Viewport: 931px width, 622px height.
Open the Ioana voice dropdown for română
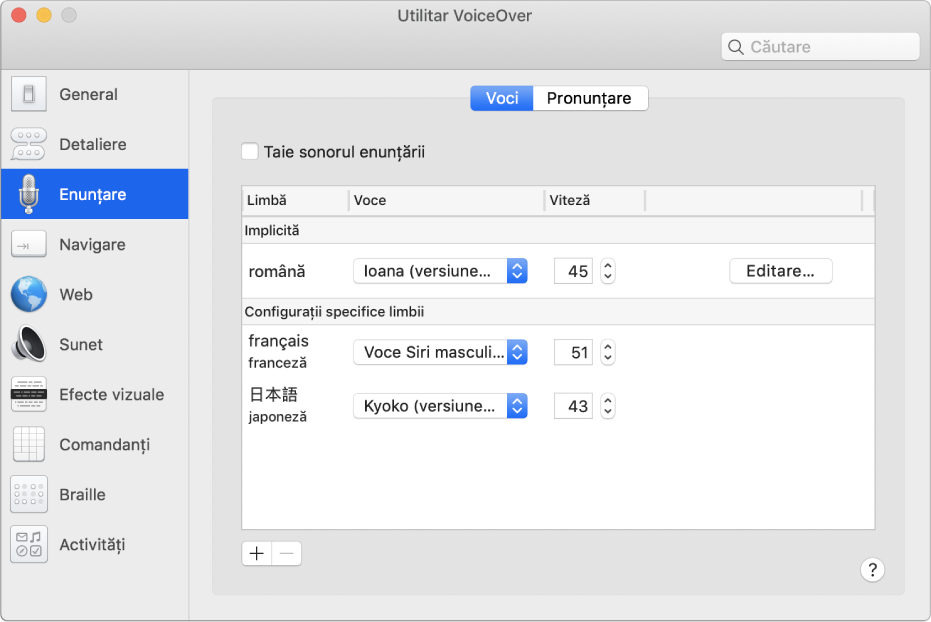440,270
